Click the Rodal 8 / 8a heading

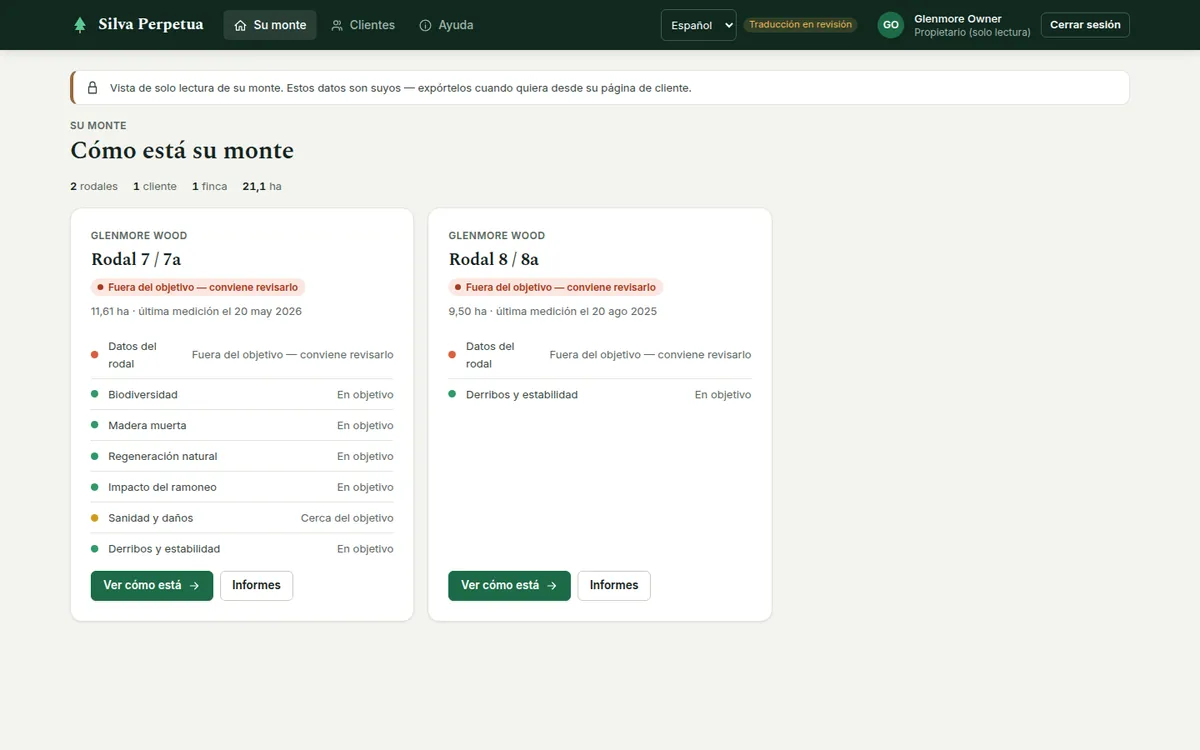pos(494,260)
